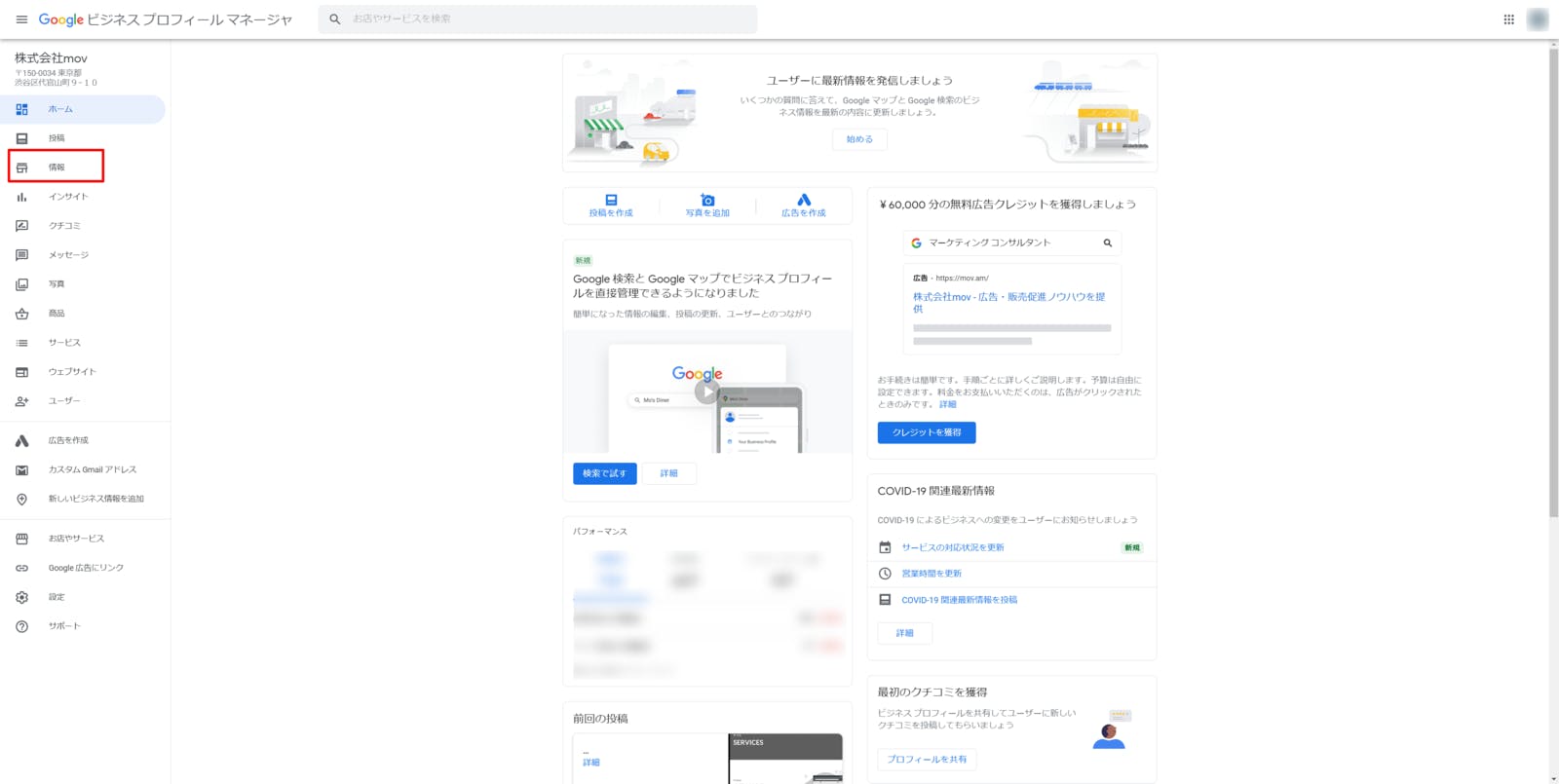This screenshot has height=784, width=1559.
Task: Click 詳細 link in the ad credit text
Action: 948,404
